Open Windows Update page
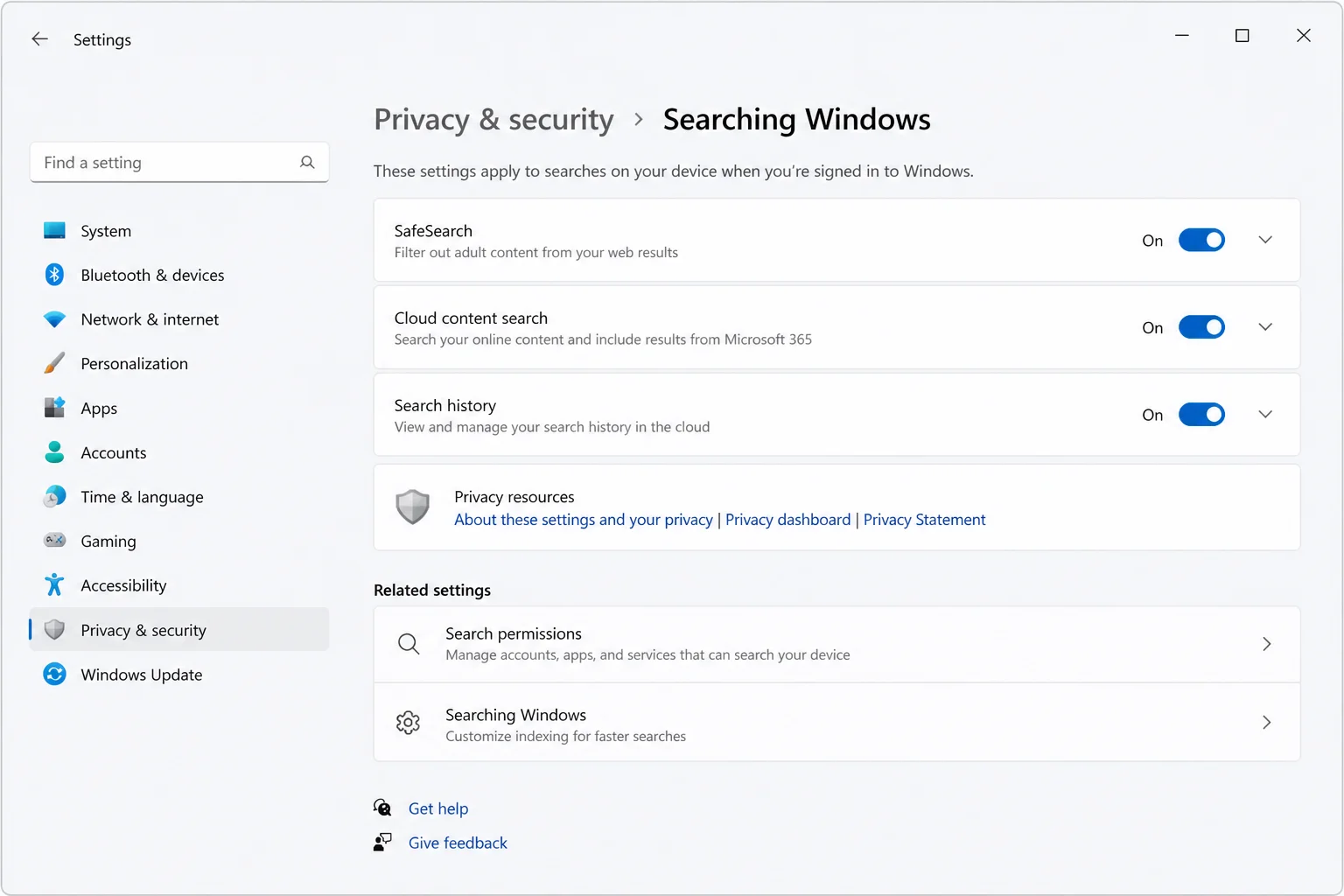Viewport: 1344px width, 896px height. point(179,675)
